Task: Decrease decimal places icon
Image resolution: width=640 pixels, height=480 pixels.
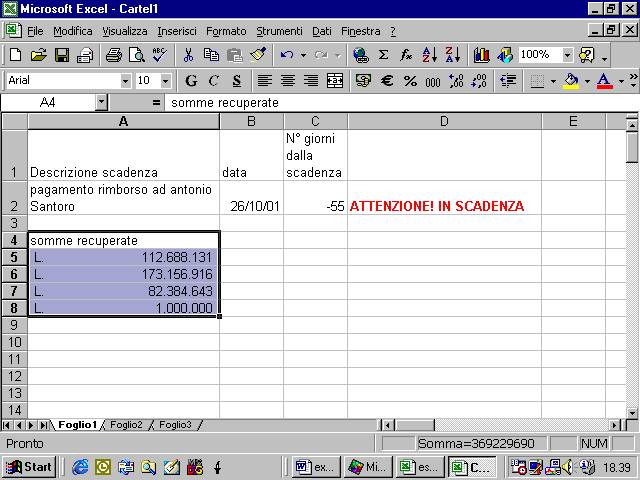Action: tap(479, 80)
